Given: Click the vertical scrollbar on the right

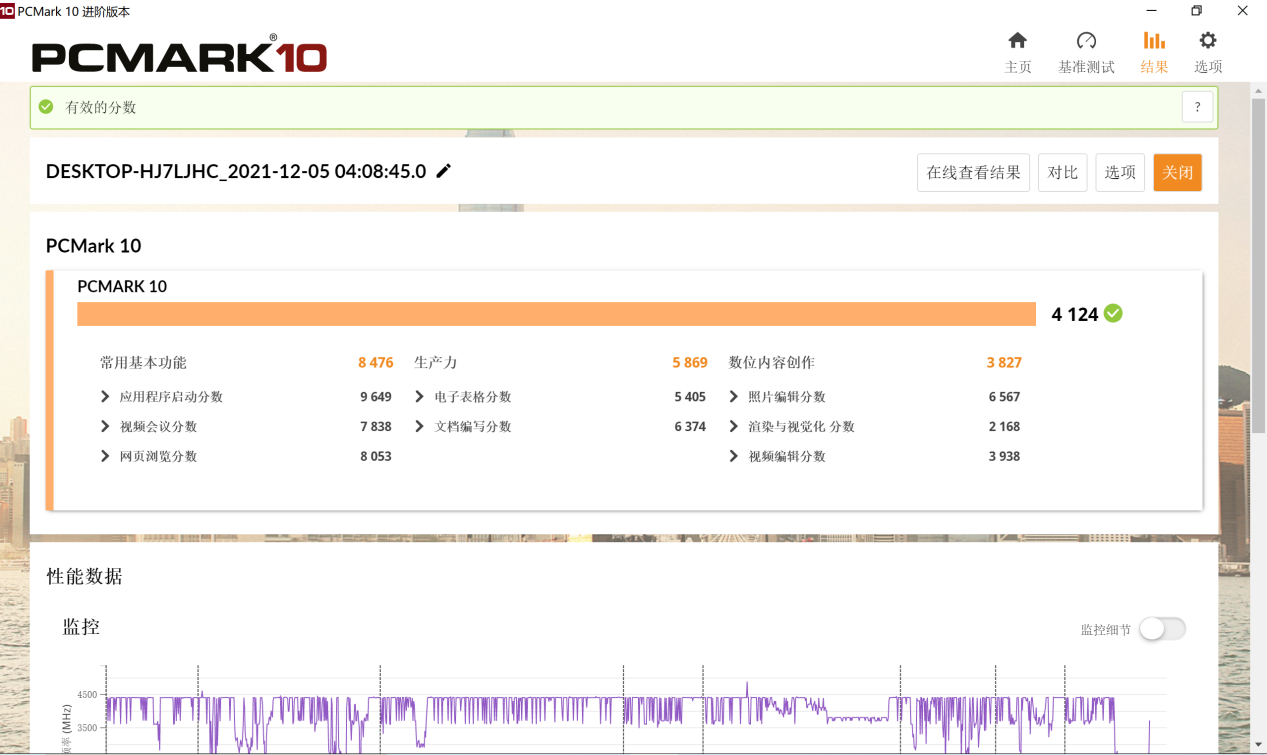Looking at the screenshot, I should tap(1258, 265).
